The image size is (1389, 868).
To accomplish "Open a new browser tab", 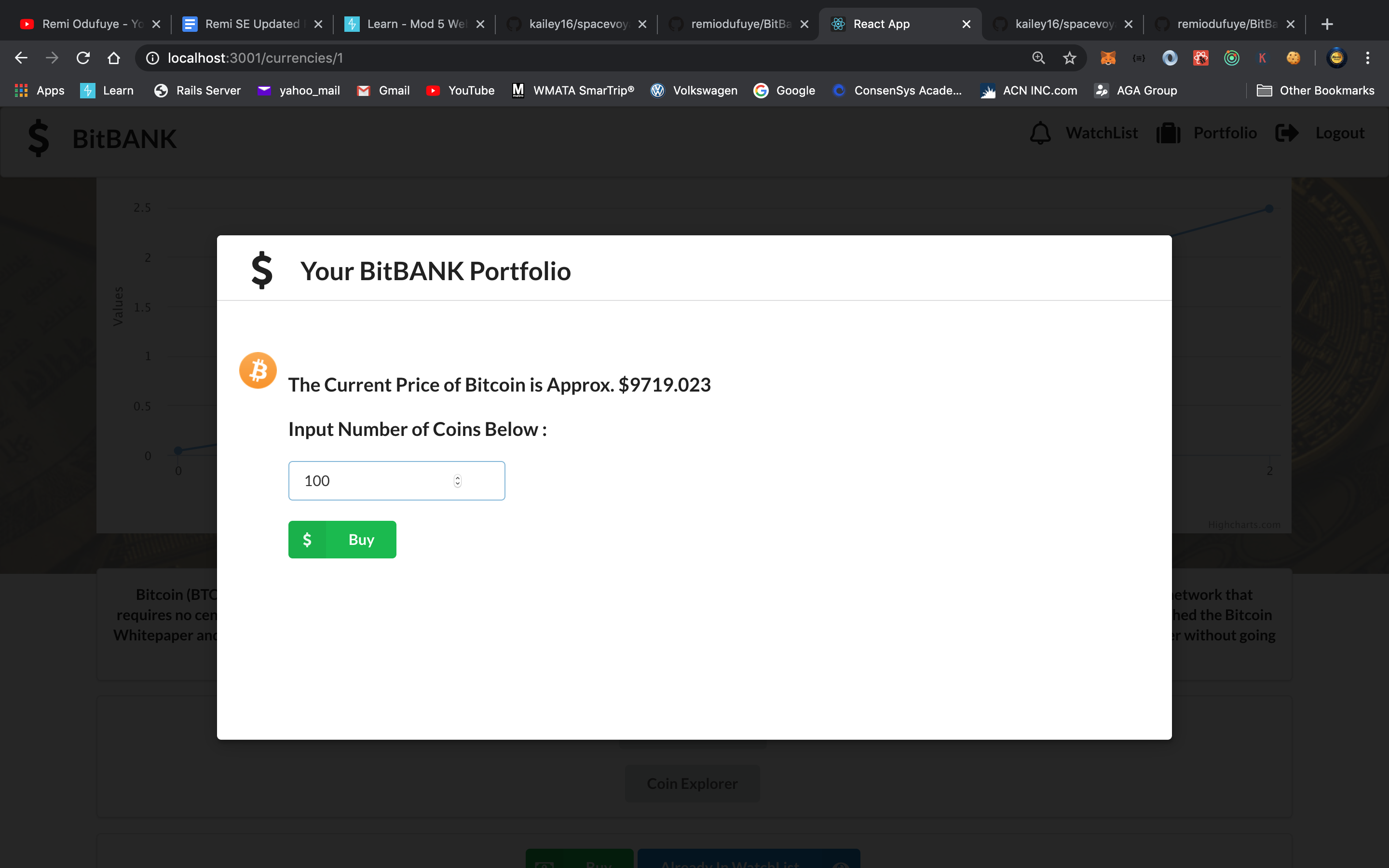I will (1326, 24).
